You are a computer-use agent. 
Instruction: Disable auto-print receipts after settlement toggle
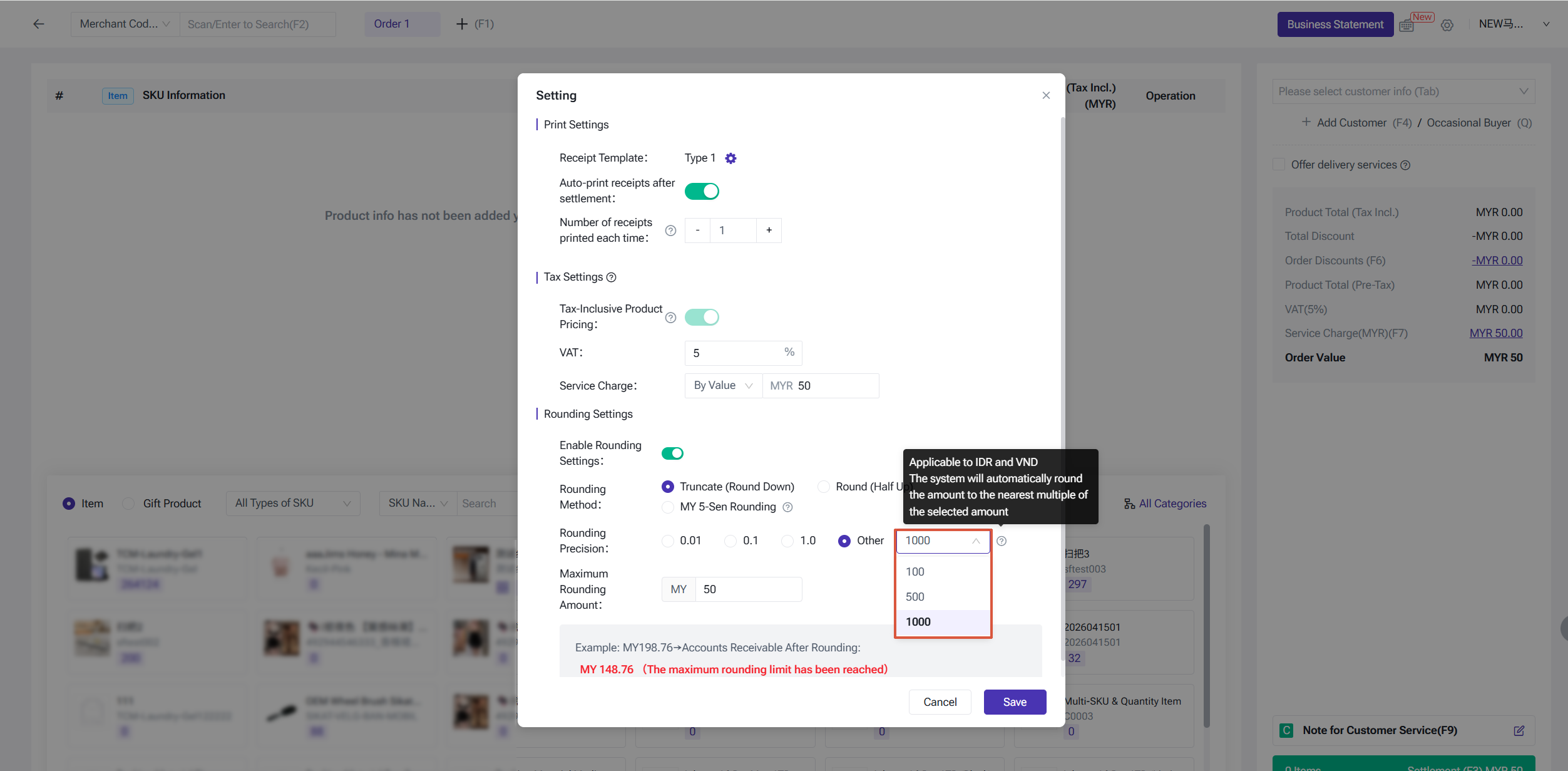(702, 191)
